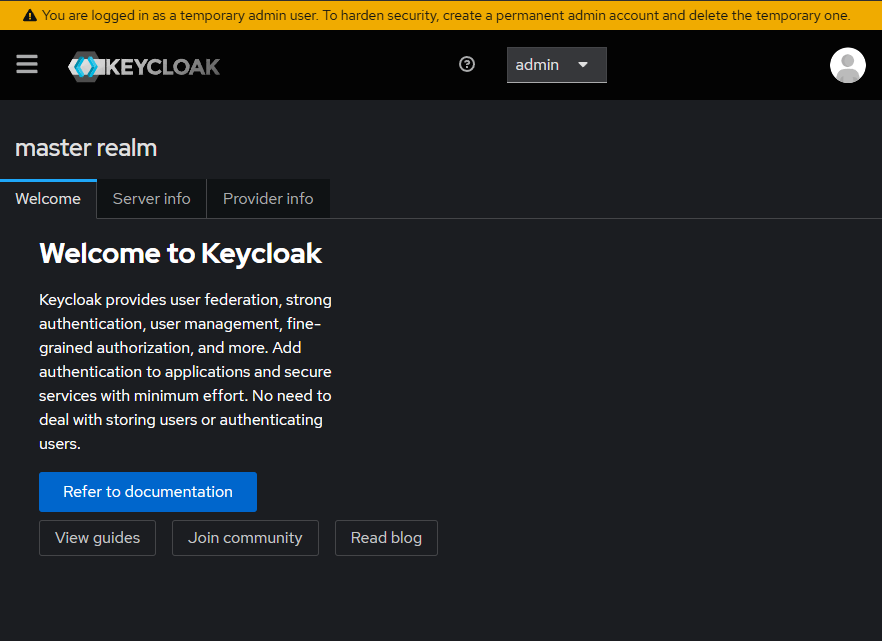Image resolution: width=882 pixels, height=641 pixels.
Task: Expand the admin realm dropdown
Action: [556, 65]
